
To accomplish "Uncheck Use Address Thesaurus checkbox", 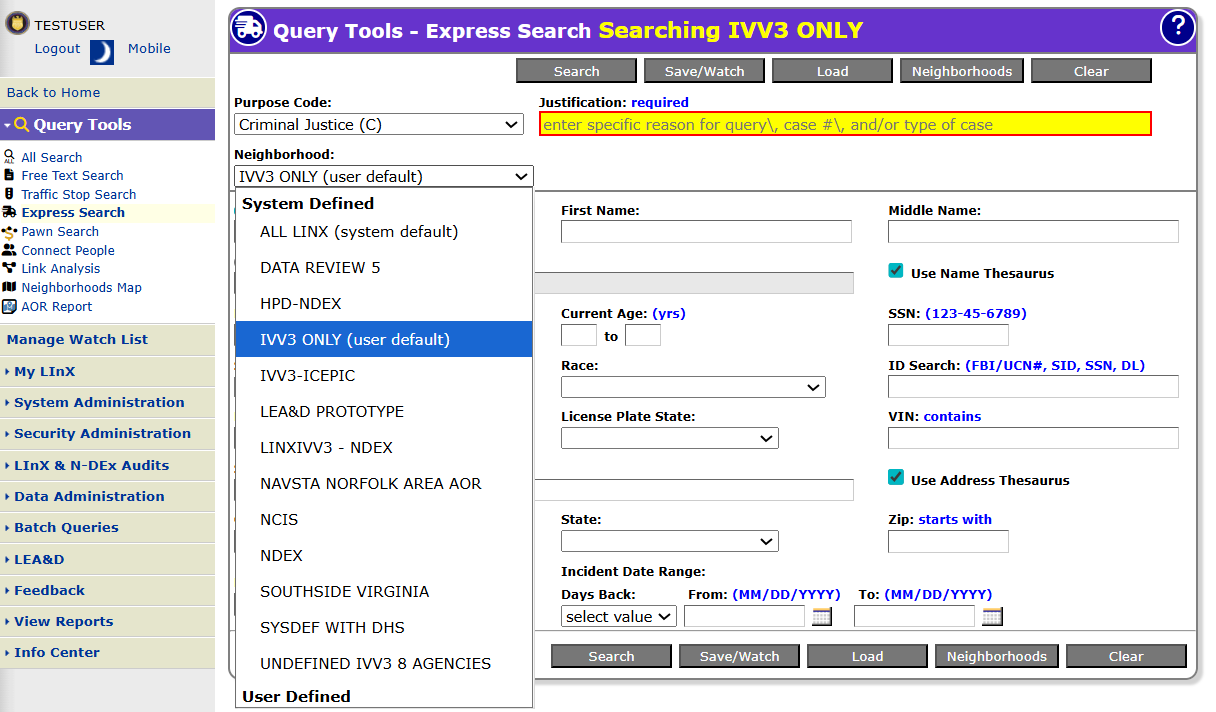I will pyautogui.click(x=896, y=478).
